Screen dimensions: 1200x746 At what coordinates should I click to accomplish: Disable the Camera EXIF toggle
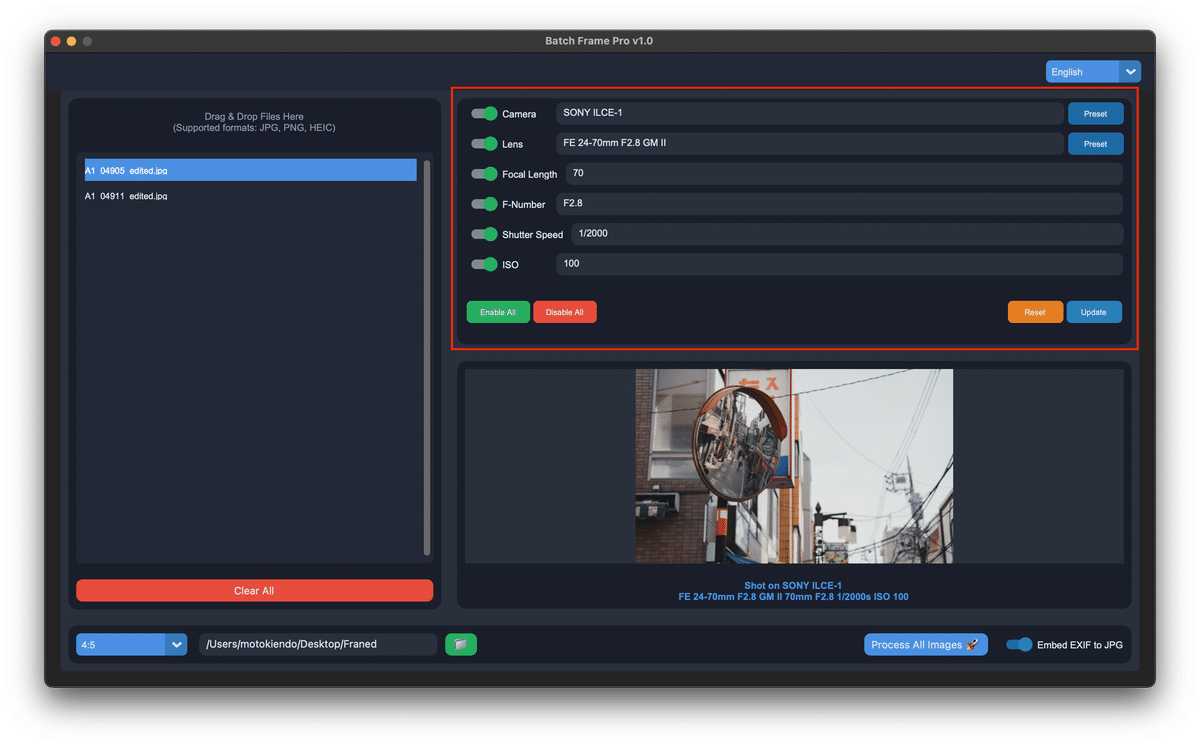[484, 113]
